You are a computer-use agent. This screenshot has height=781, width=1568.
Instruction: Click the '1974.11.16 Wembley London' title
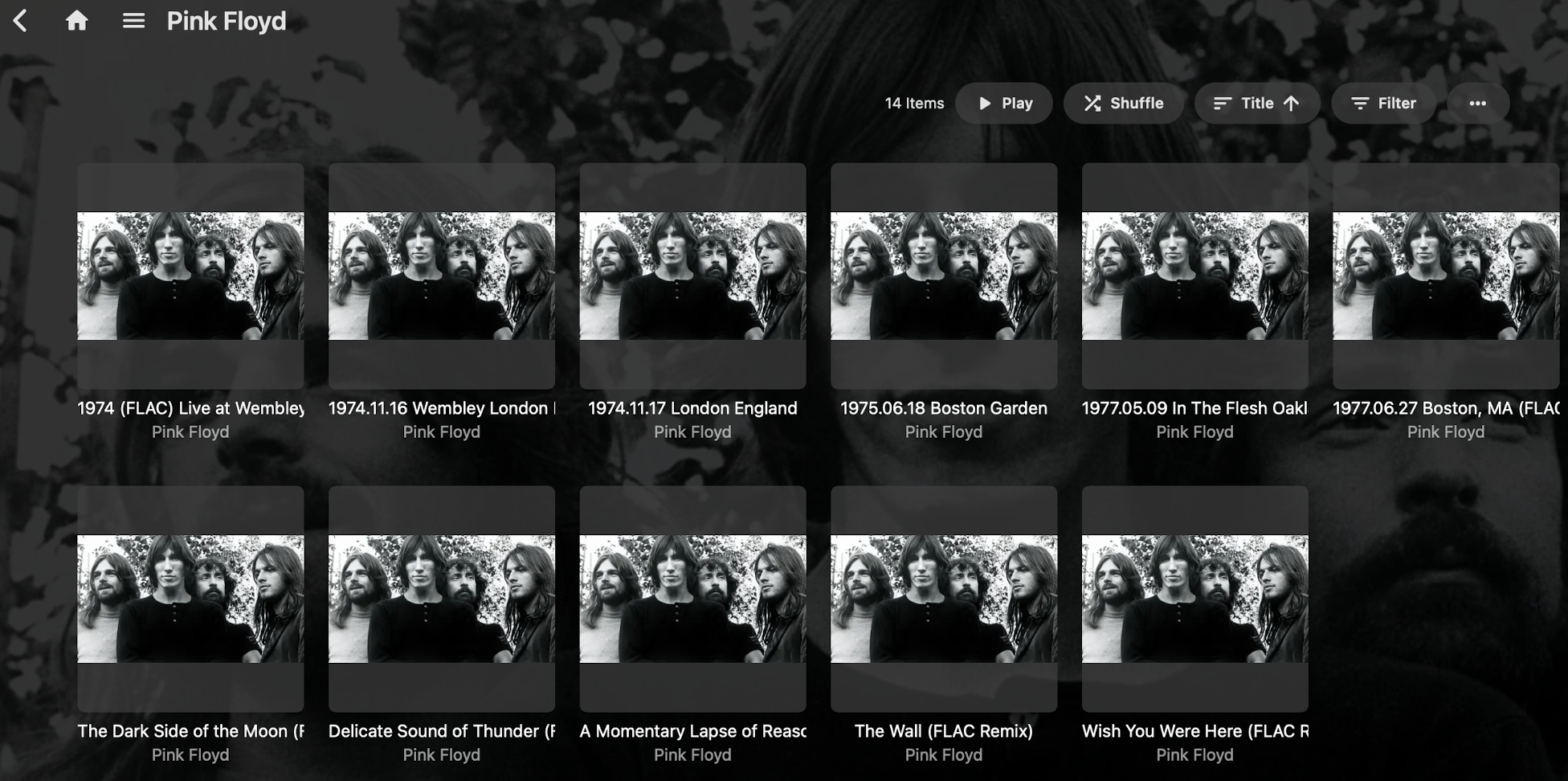pos(442,408)
